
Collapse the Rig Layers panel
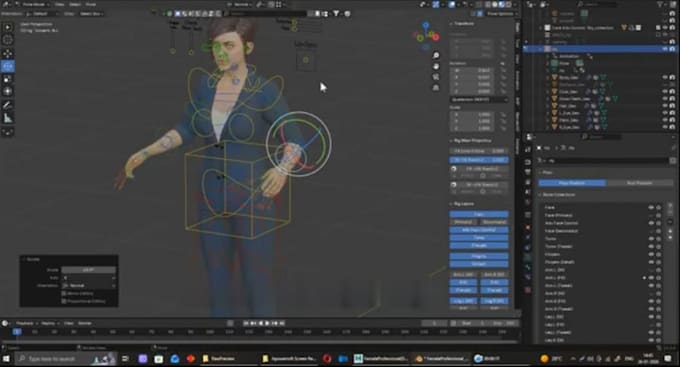(x=462, y=203)
